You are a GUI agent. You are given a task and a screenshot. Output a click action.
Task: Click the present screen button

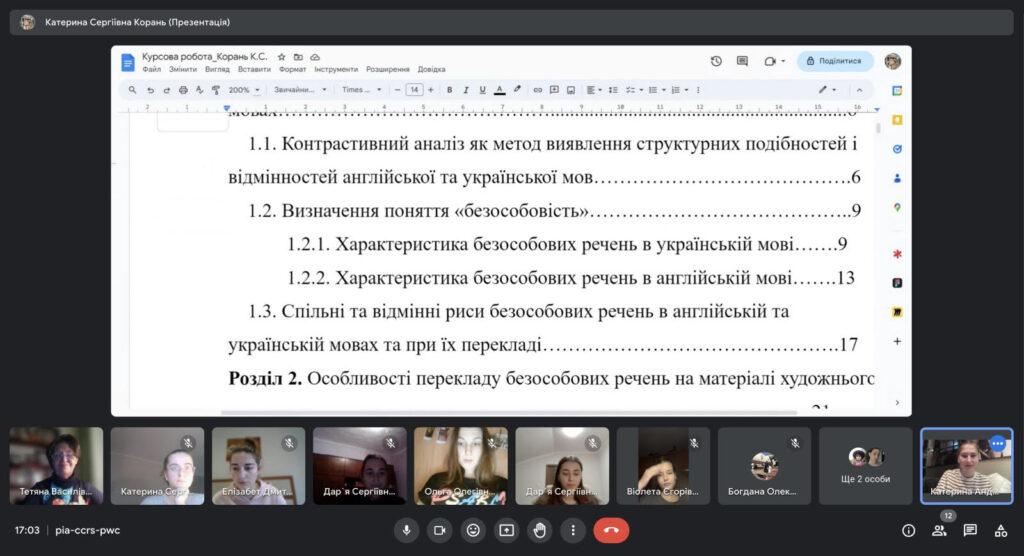click(x=506, y=530)
